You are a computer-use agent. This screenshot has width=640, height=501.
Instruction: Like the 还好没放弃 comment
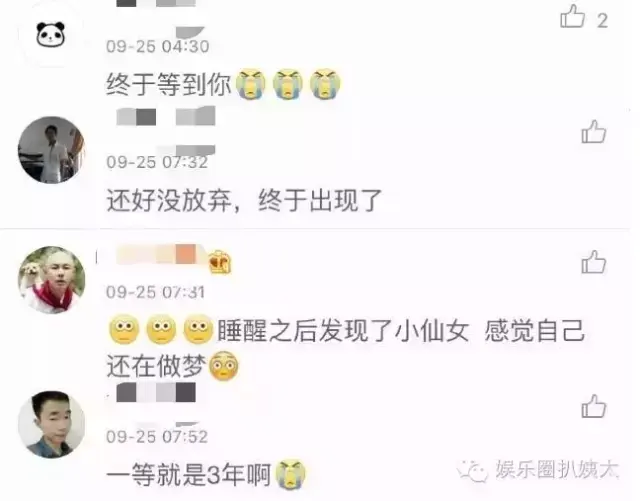pos(593,131)
